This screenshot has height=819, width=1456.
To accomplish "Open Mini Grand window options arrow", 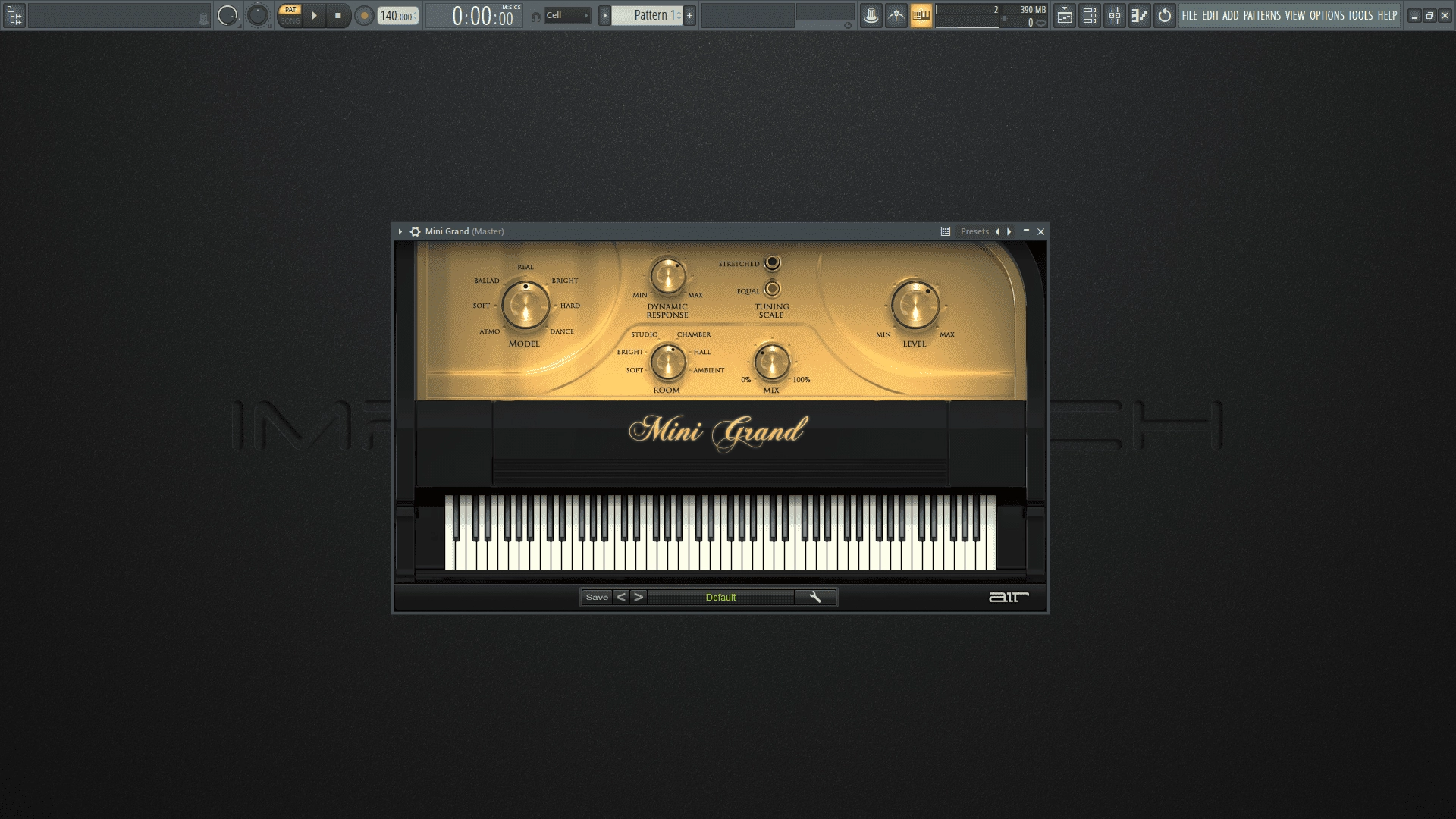I will pos(400,231).
